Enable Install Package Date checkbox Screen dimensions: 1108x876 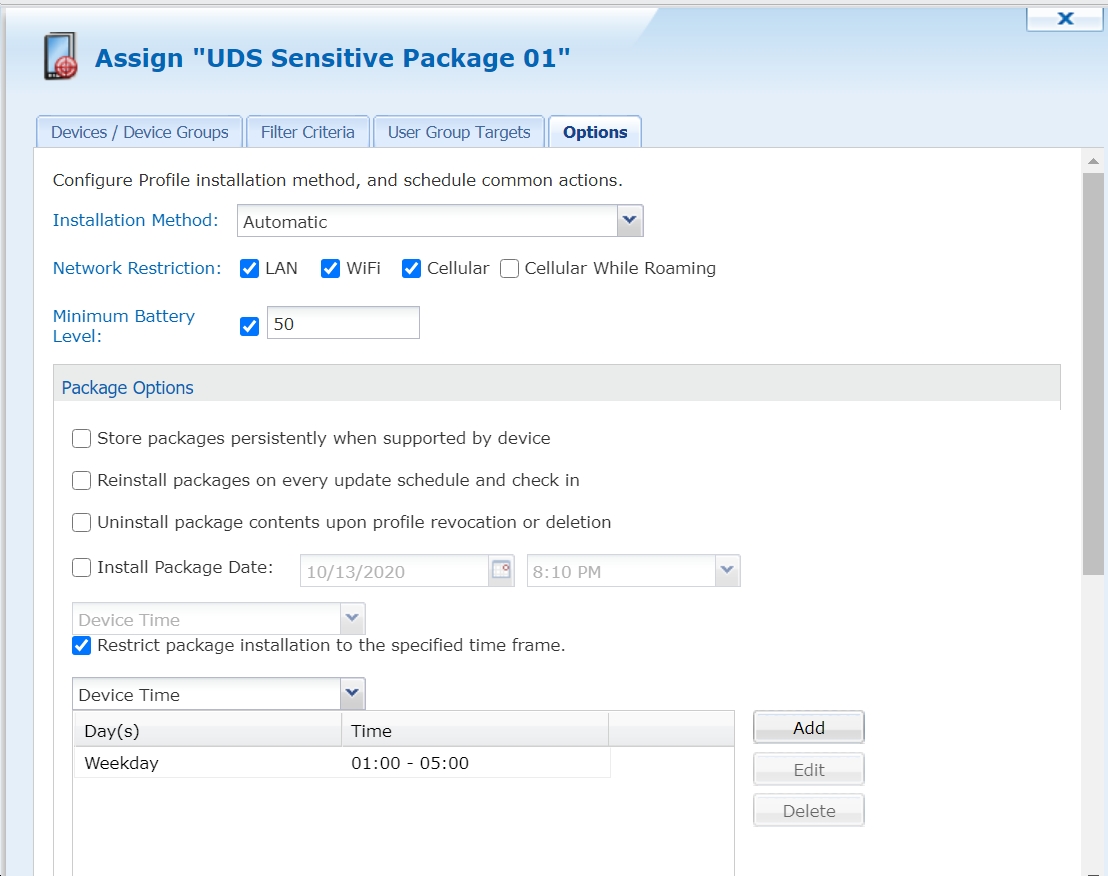click(x=82, y=567)
